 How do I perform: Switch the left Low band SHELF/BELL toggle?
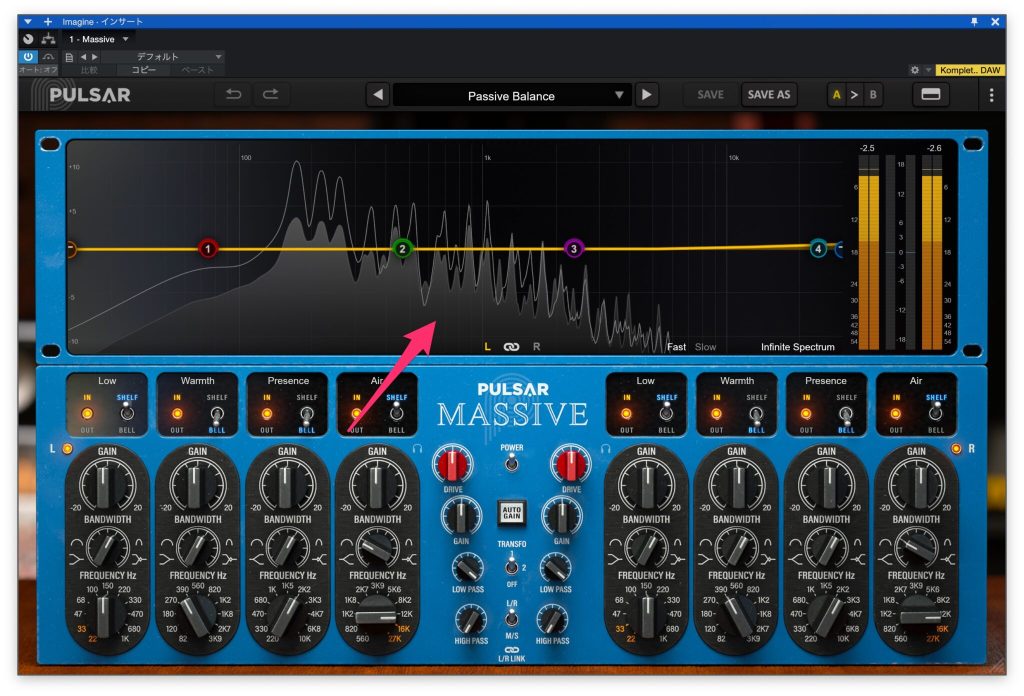pyautogui.click(x=125, y=412)
